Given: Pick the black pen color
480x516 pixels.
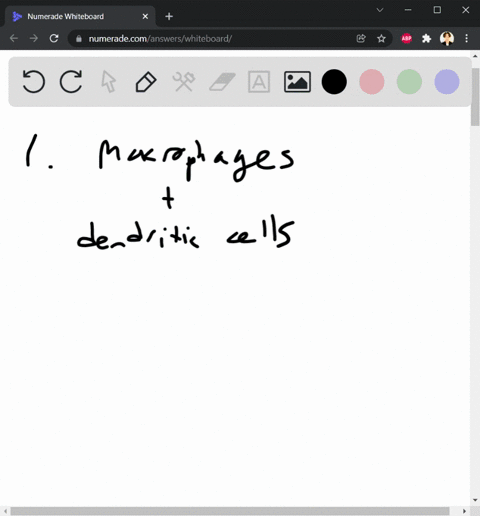Looking at the screenshot, I should pos(334,82).
